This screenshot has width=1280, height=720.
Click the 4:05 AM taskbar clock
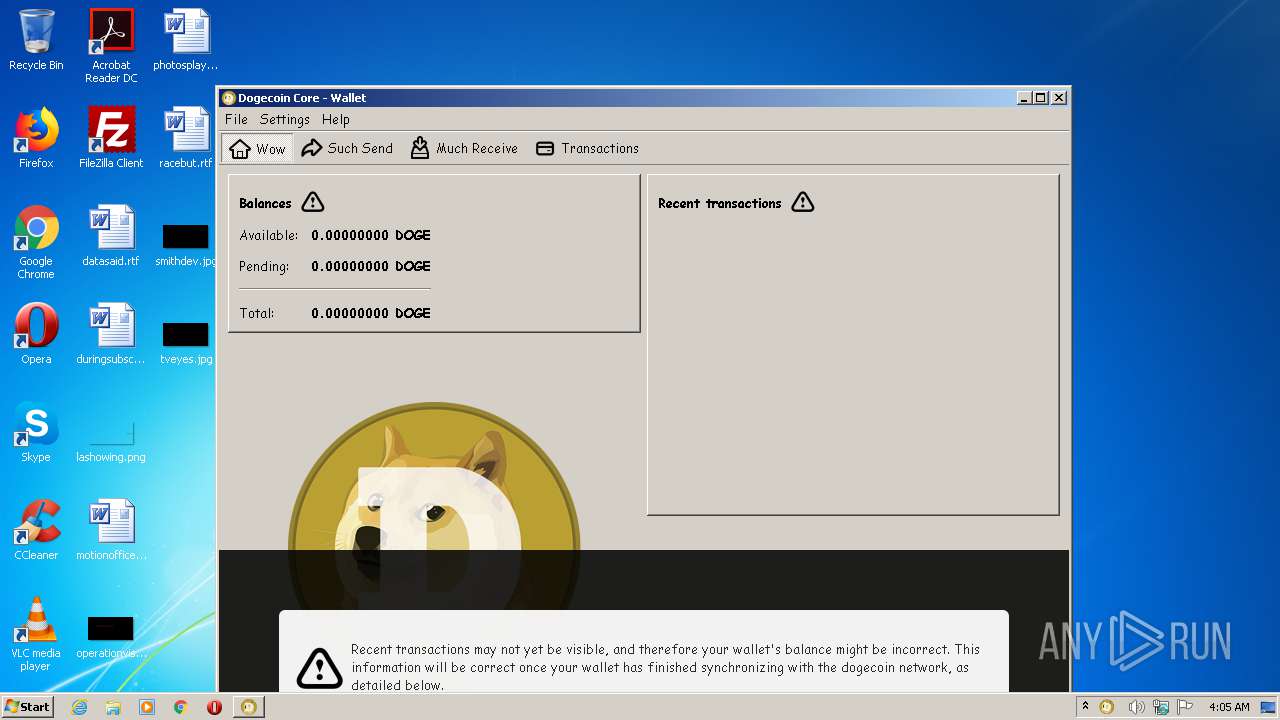(1229, 707)
